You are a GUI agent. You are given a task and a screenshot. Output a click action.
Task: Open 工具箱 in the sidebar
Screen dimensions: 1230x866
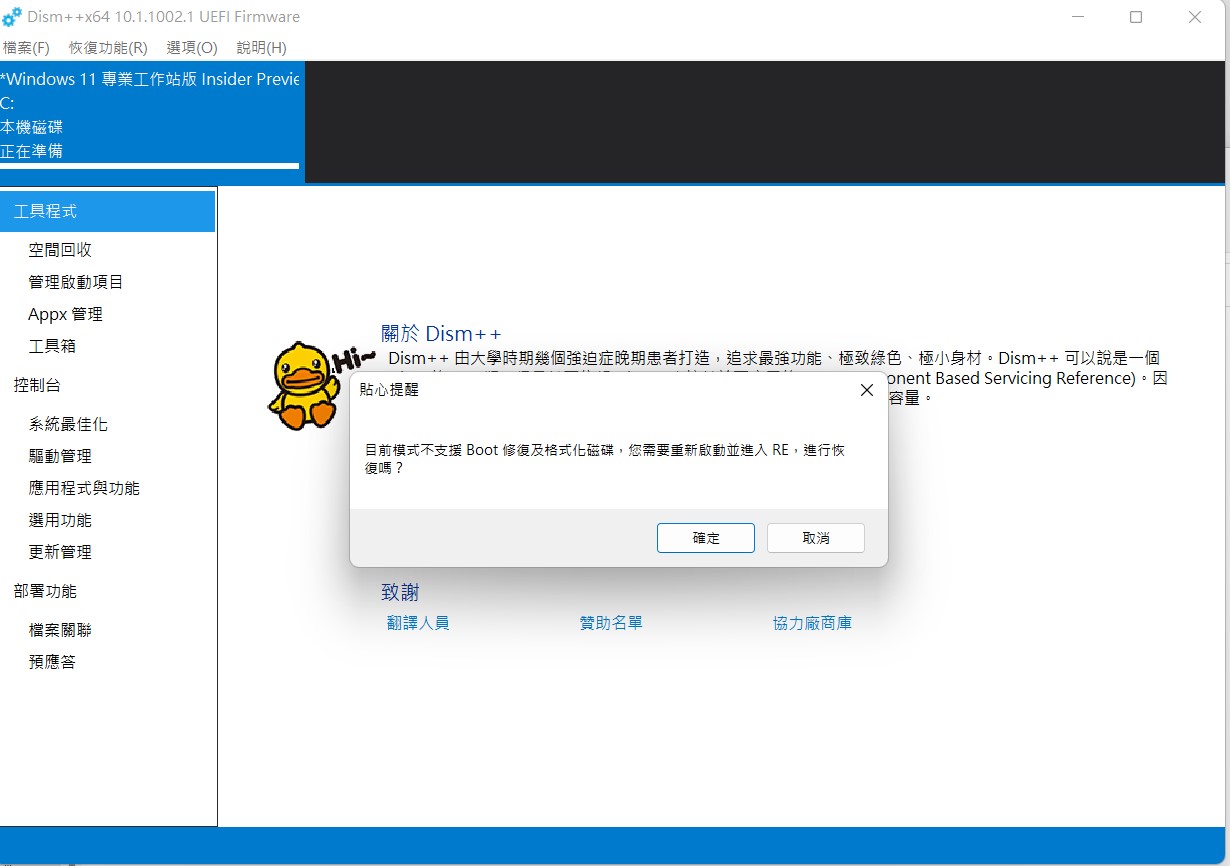tap(52, 346)
